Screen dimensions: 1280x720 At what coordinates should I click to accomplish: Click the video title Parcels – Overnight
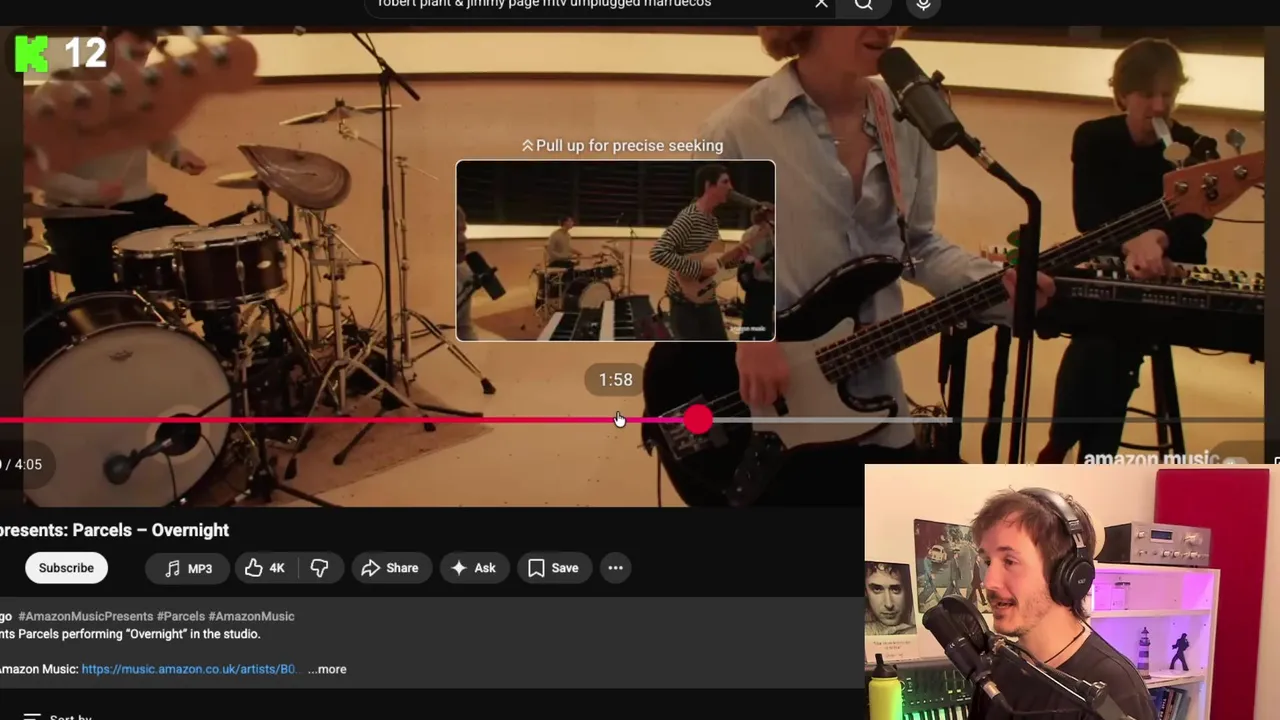click(x=114, y=530)
